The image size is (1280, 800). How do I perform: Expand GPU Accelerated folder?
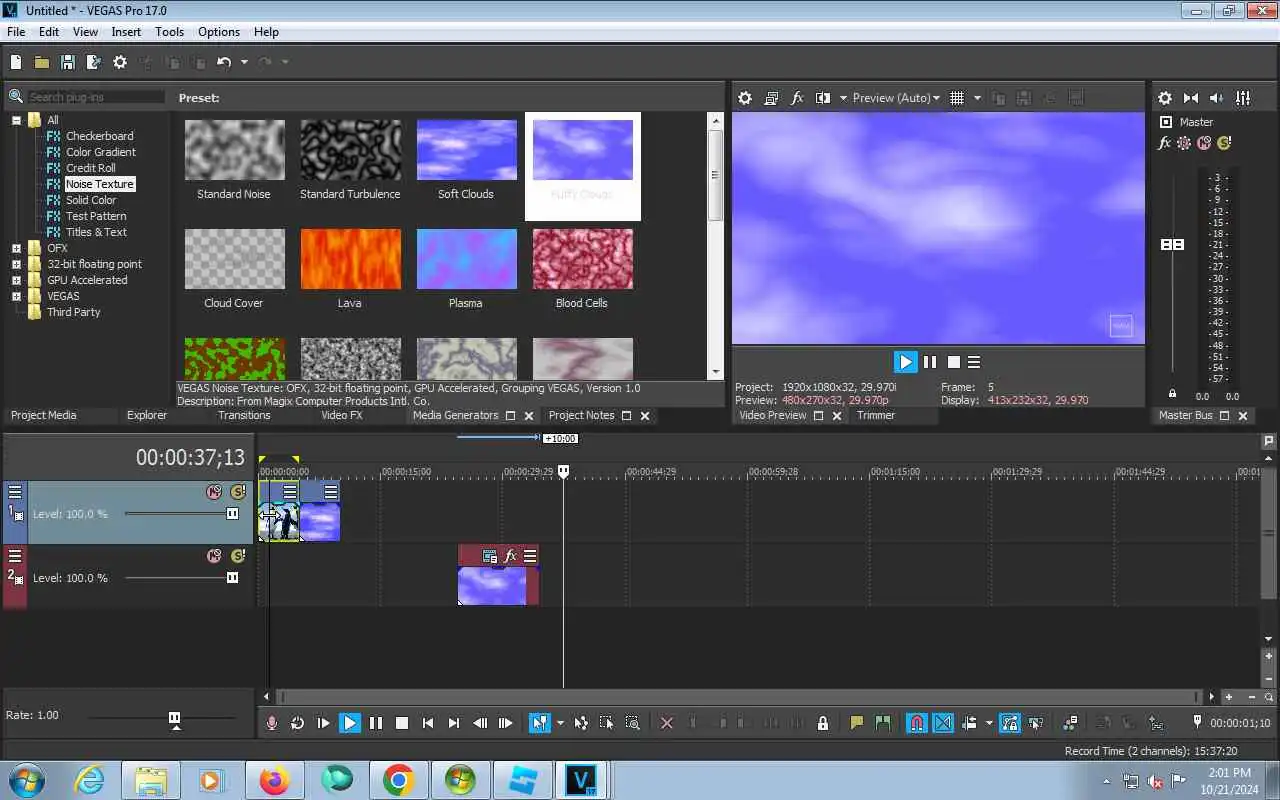coord(17,280)
